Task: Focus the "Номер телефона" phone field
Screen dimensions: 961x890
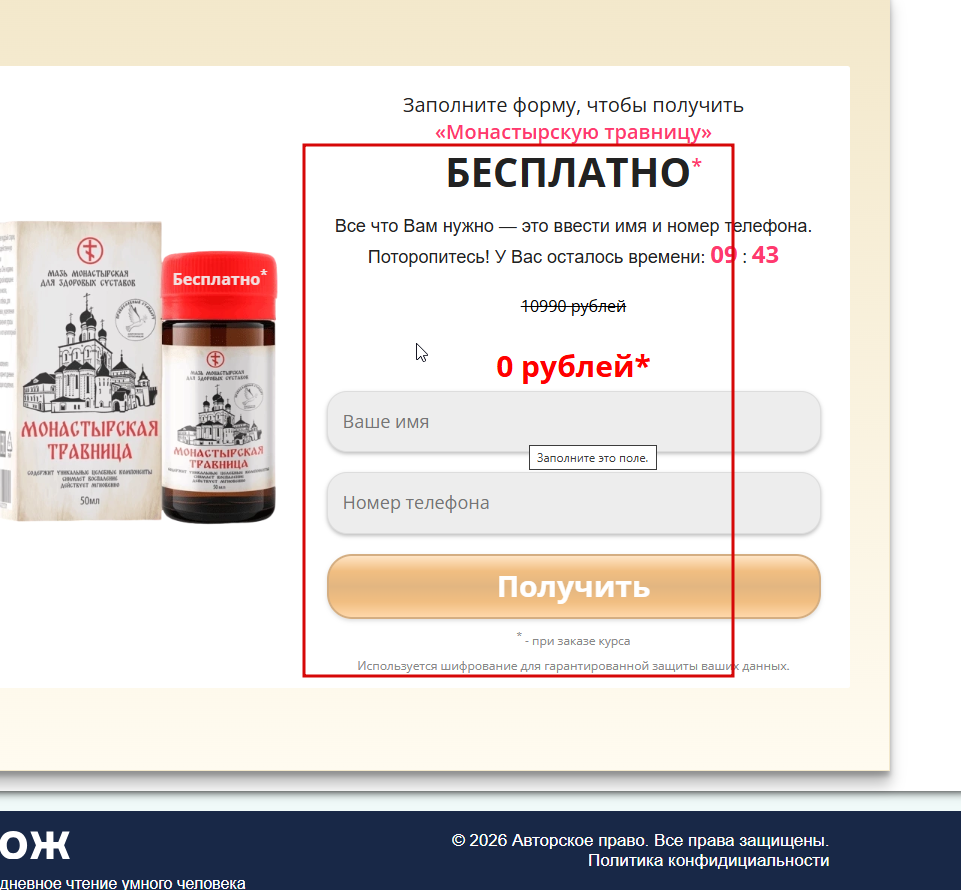Action: 574,503
